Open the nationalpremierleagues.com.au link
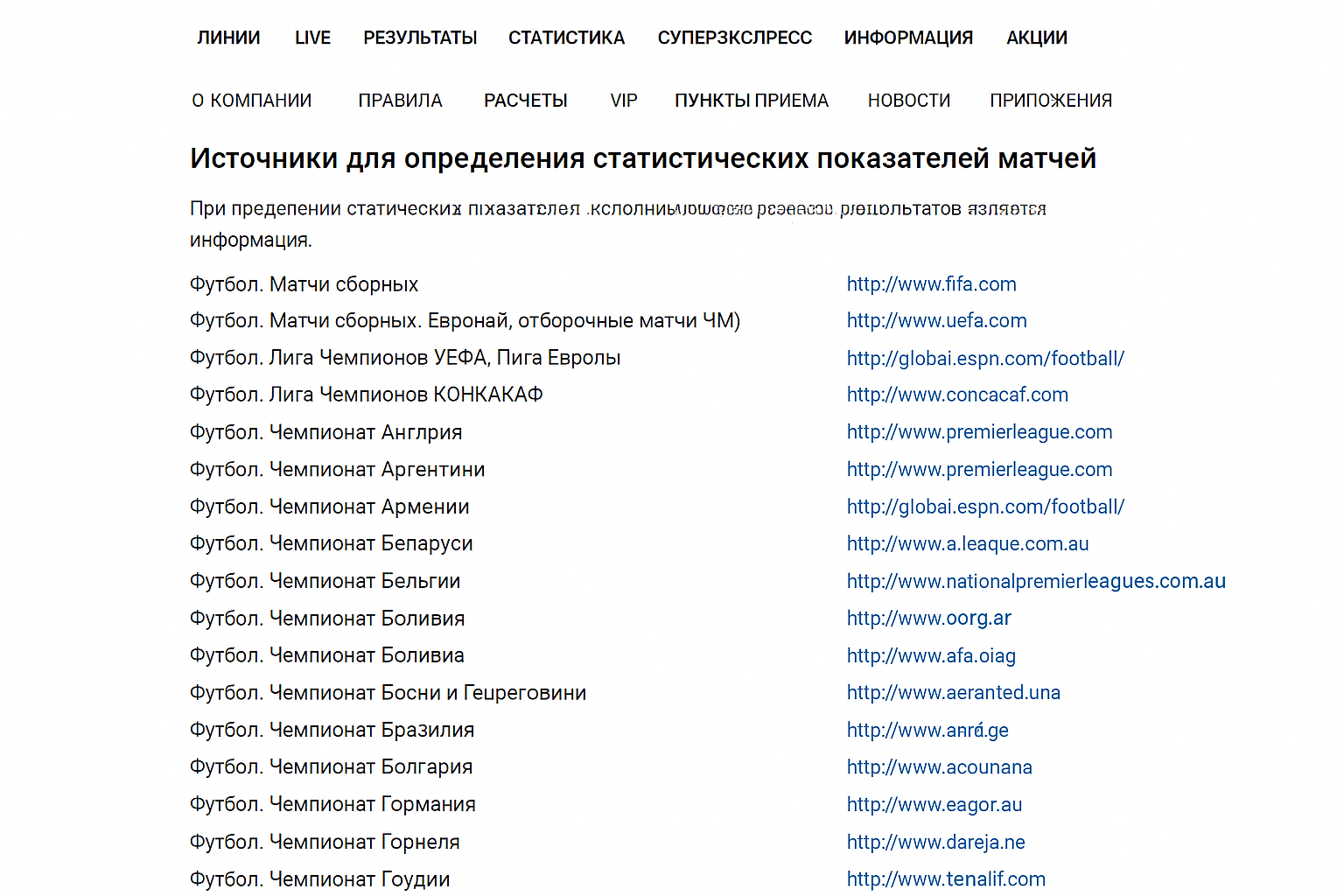Screen dimensions: 1344x896 (x=1036, y=581)
